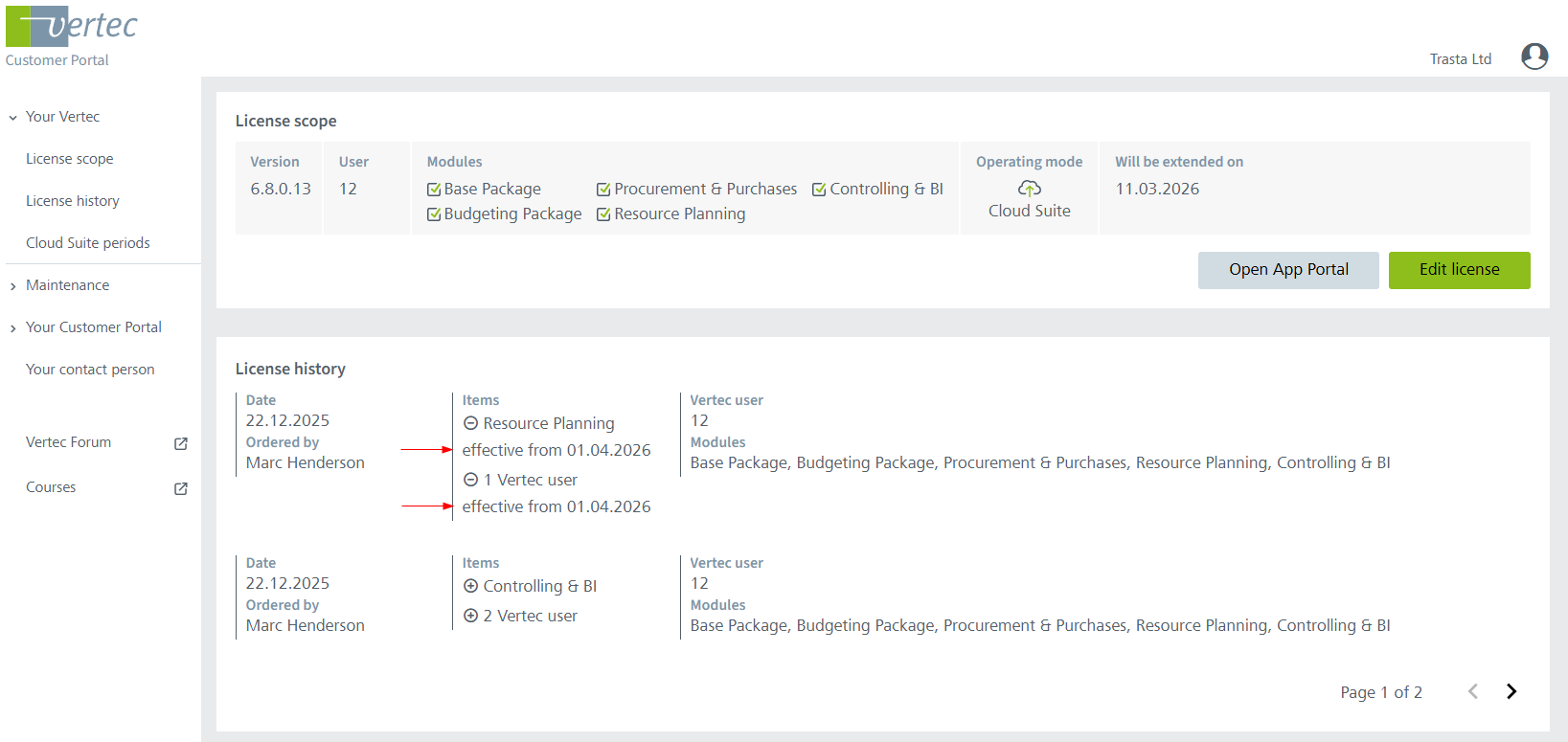The width and height of the screenshot is (1568, 742).
Task: Click plus icon next to Controlling & BI
Action: click(x=470, y=586)
